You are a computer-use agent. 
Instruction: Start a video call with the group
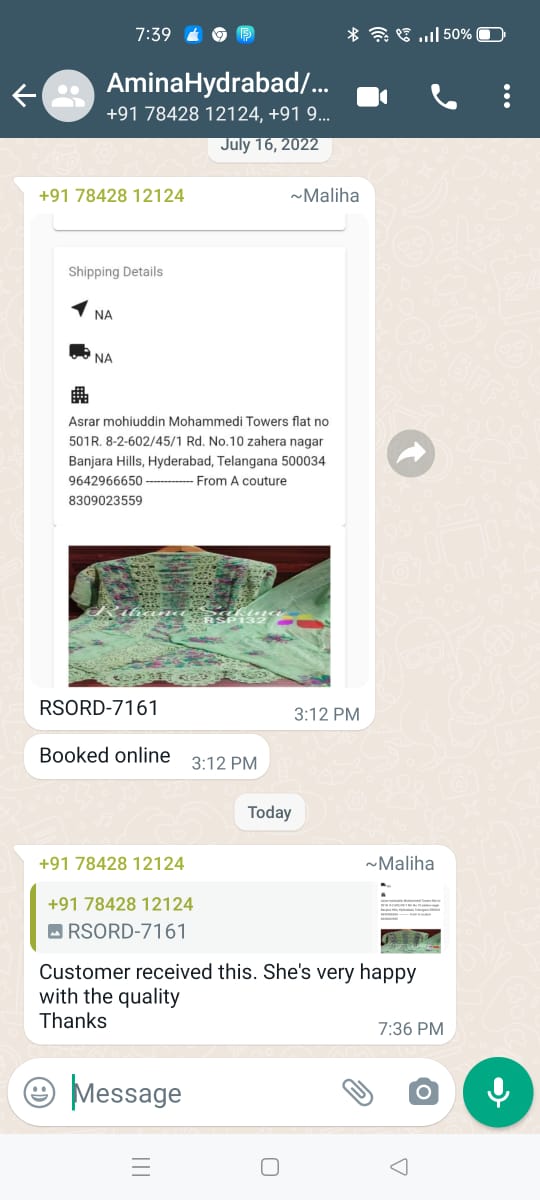pyautogui.click(x=372, y=96)
